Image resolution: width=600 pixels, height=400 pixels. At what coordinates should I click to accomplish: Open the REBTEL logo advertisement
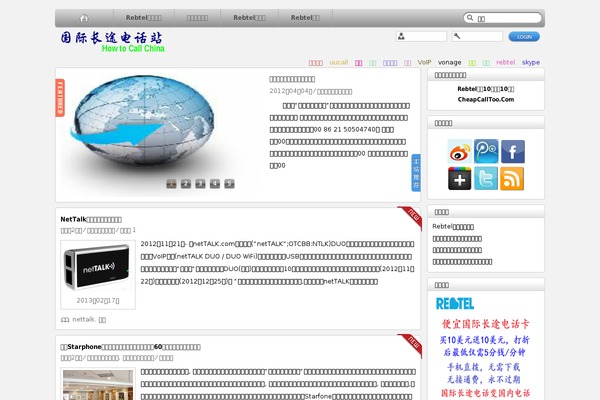tap(455, 304)
